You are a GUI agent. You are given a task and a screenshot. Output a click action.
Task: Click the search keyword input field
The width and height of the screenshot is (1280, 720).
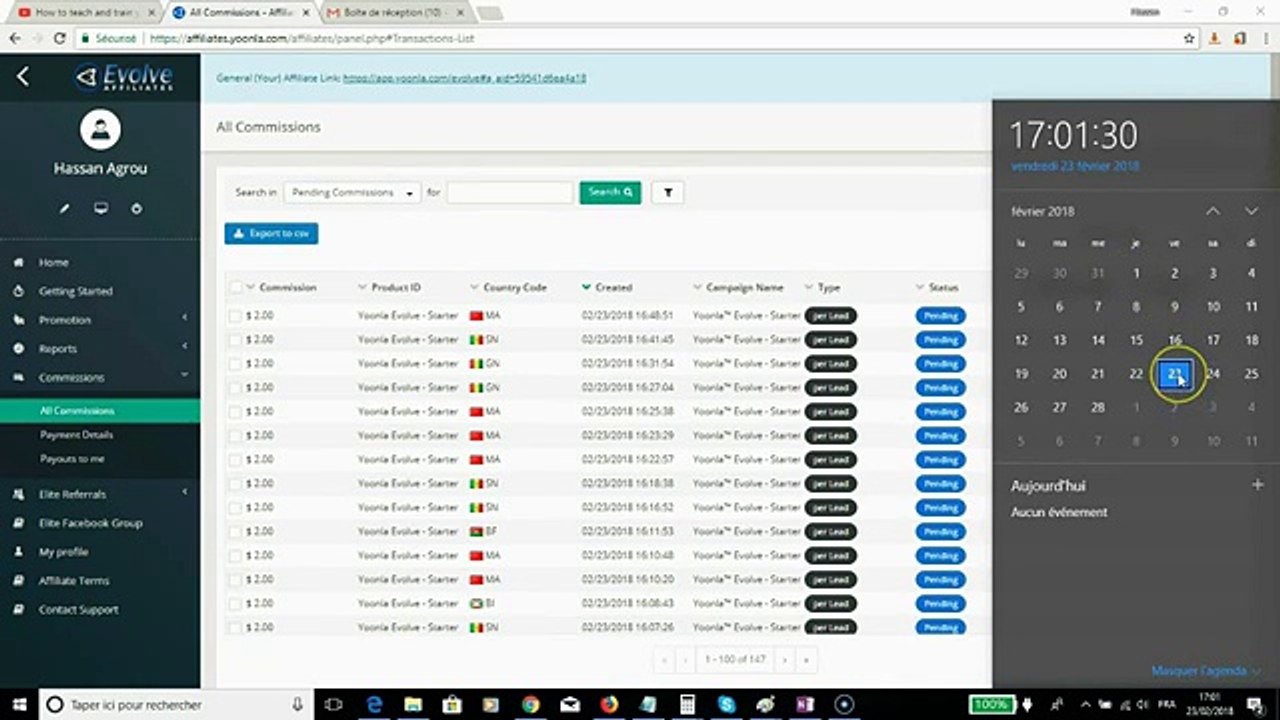point(510,192)
